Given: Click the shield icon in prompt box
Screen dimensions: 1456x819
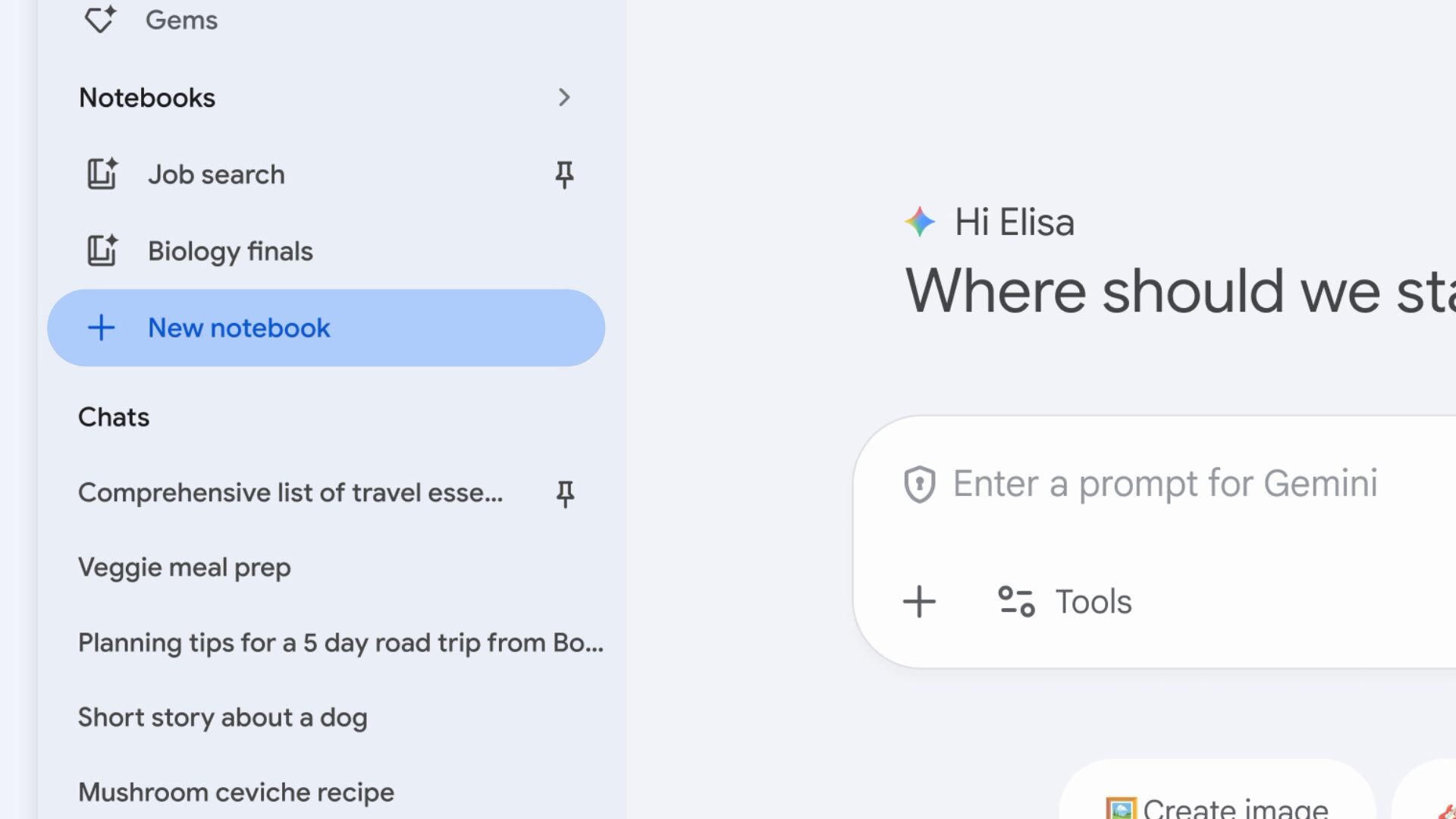Looking at the screenshot, I should (x=919, y=485).
